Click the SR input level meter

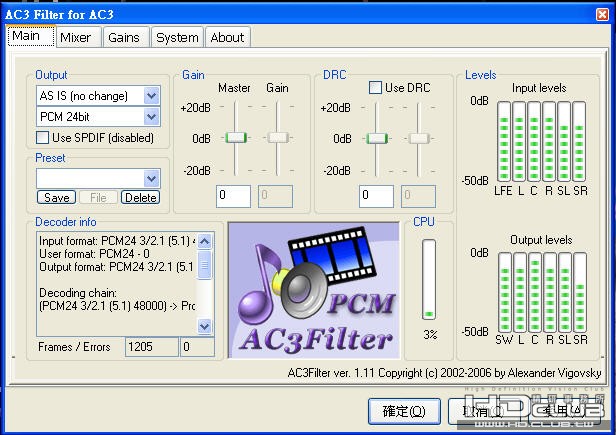pyautogui.click(x=579, y=141)
